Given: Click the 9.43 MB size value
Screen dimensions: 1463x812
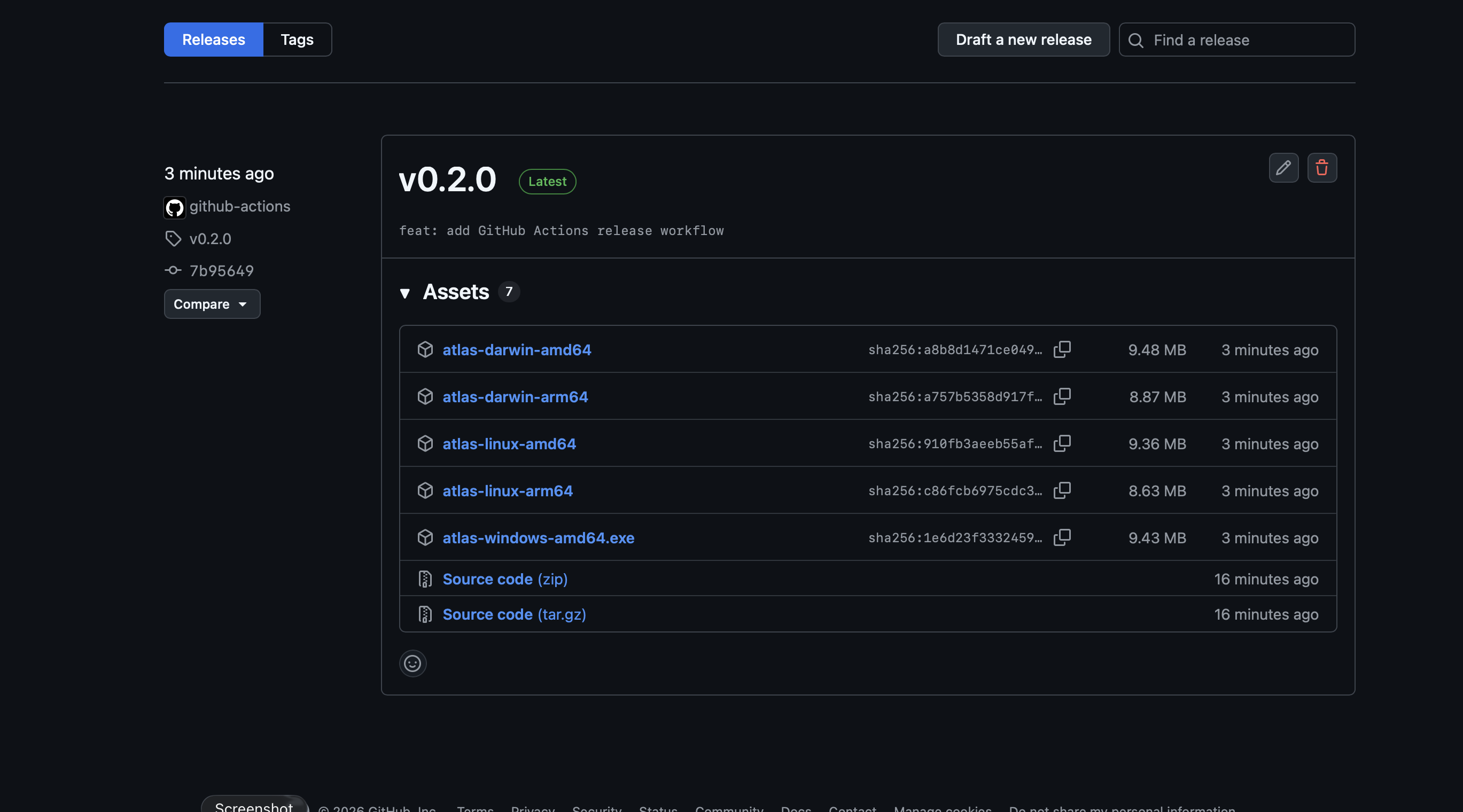Looking at the screenshot, I should [x=1157, y=538].
